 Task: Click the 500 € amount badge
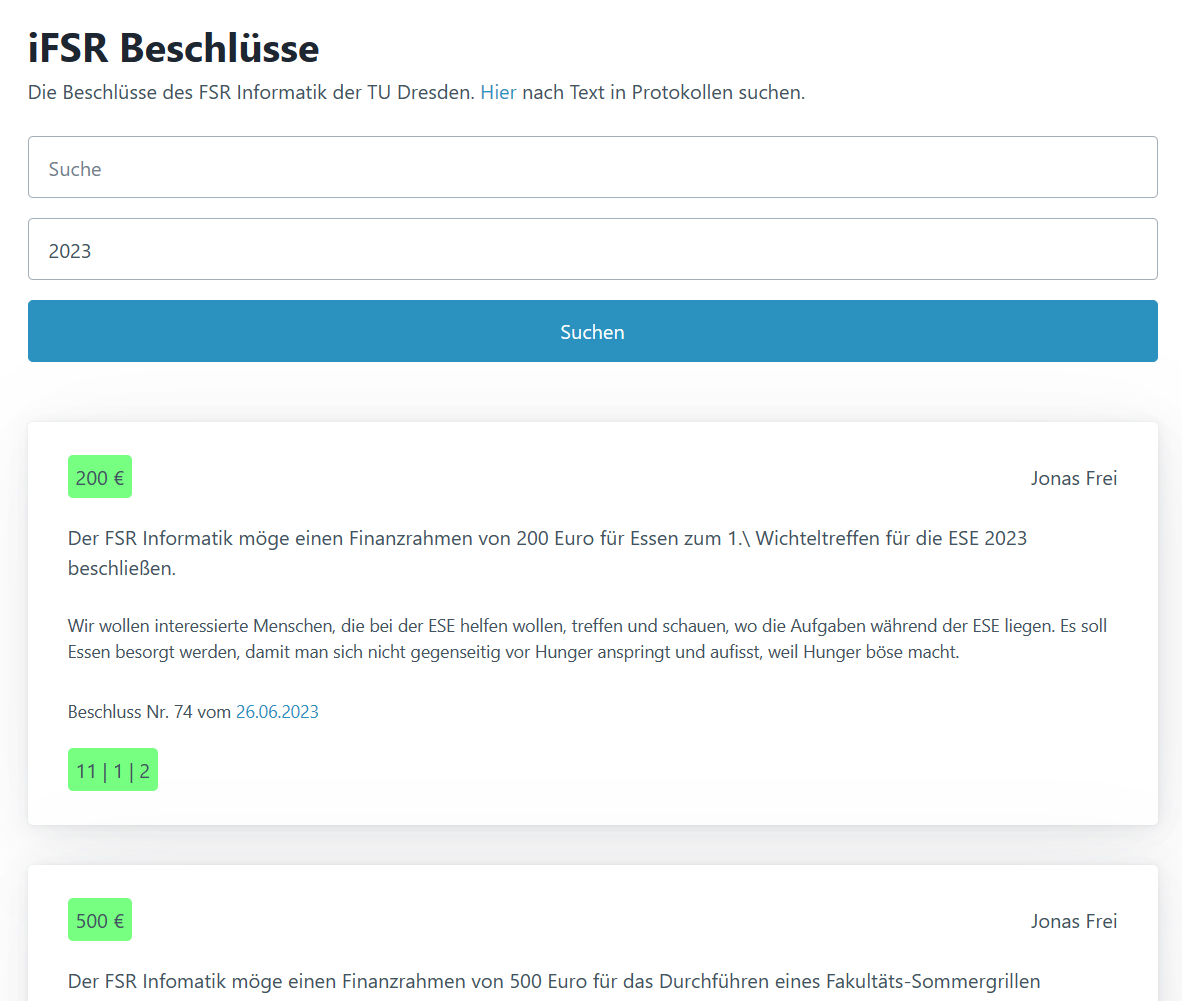coord(100,920)
